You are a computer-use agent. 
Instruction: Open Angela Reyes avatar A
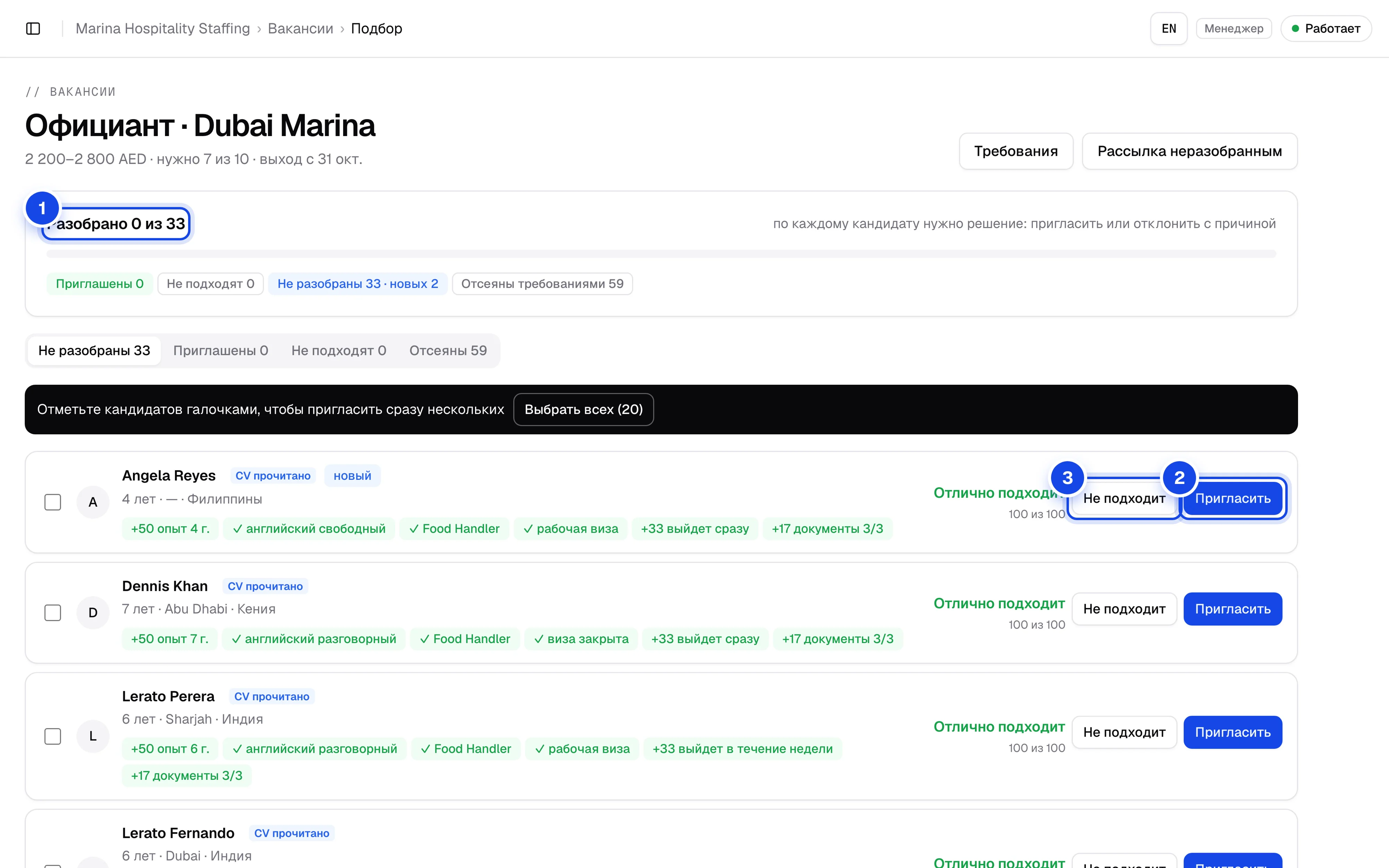point(93,502)
